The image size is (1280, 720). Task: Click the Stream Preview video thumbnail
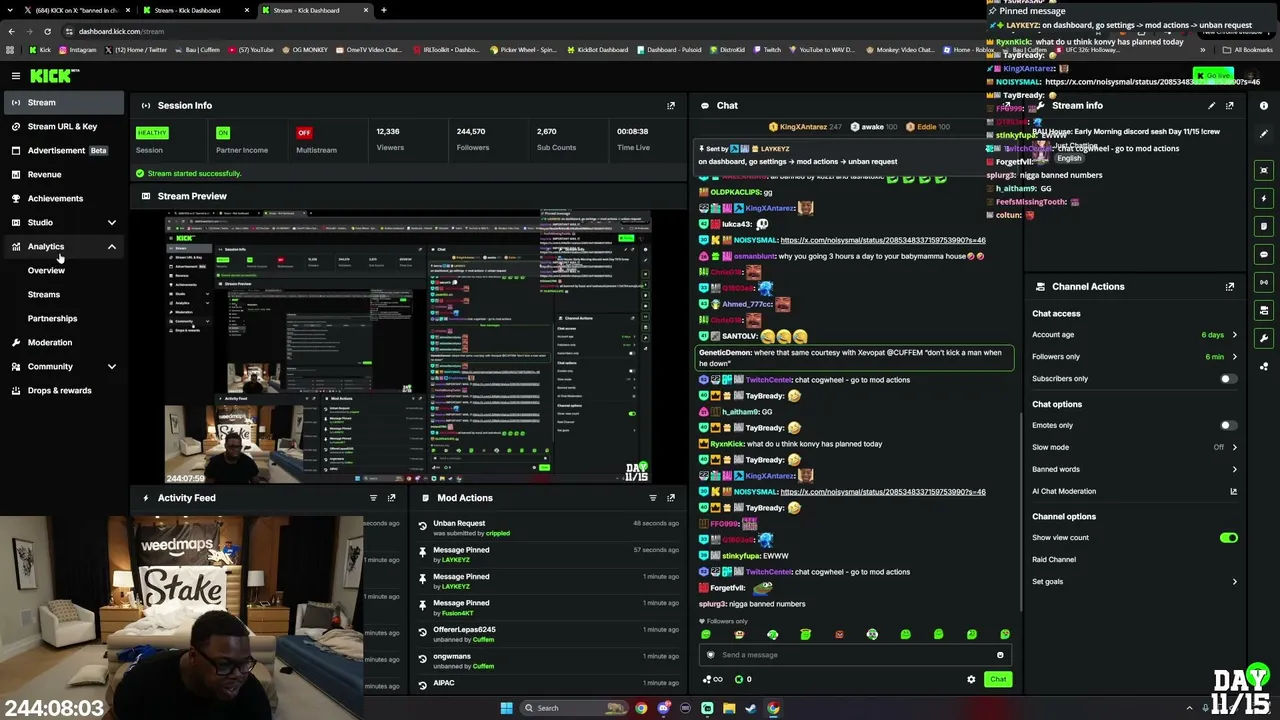pyautogui.click(x=408, y=347)
